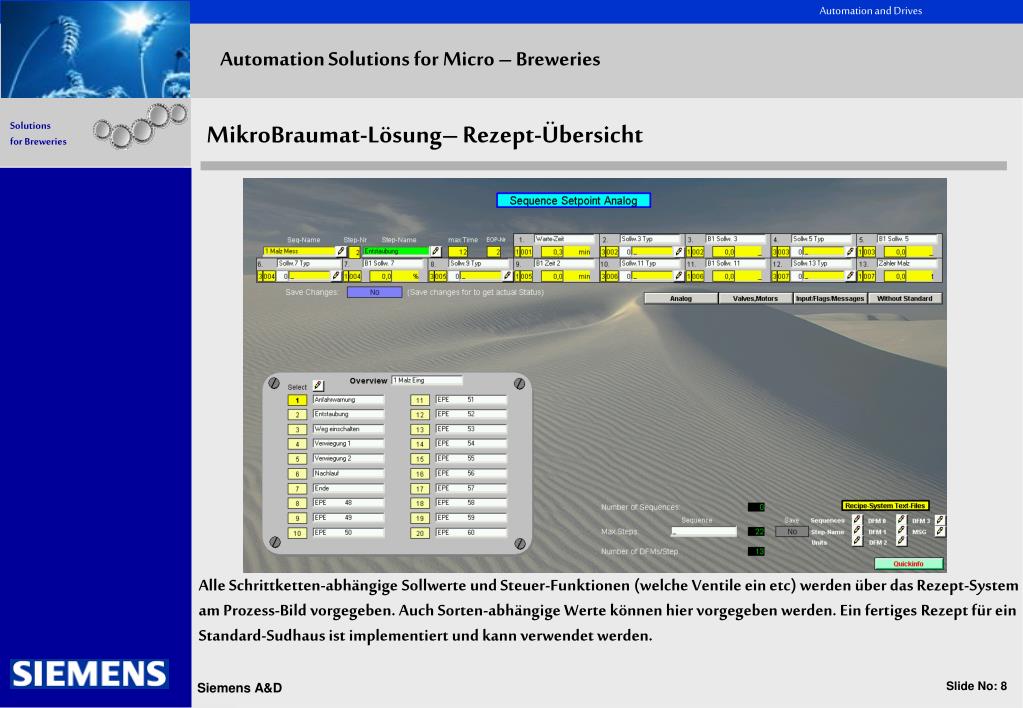Click the EOP-Nr value field
Image resolution: width=1023 pixels, height=708 pixels.
(x=494, y=252)
